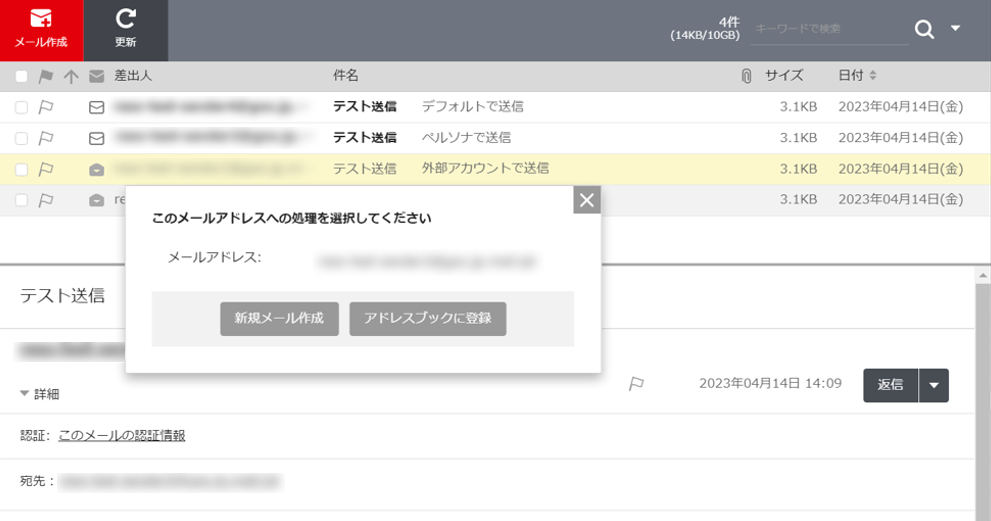Image resolution: width=991 pixels, height=521 pixels.
Task: Click the 返信 reply button
Action: pyautogui.click(x=890, y=385)
